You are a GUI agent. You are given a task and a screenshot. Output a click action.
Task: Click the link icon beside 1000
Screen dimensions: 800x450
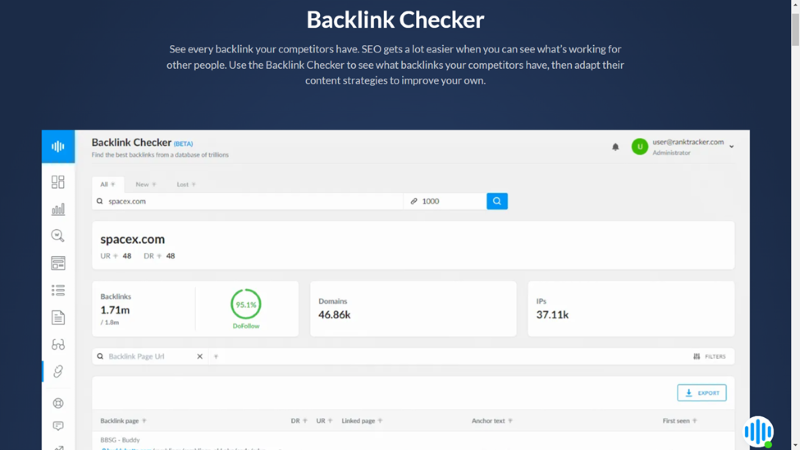click(414, 201)
